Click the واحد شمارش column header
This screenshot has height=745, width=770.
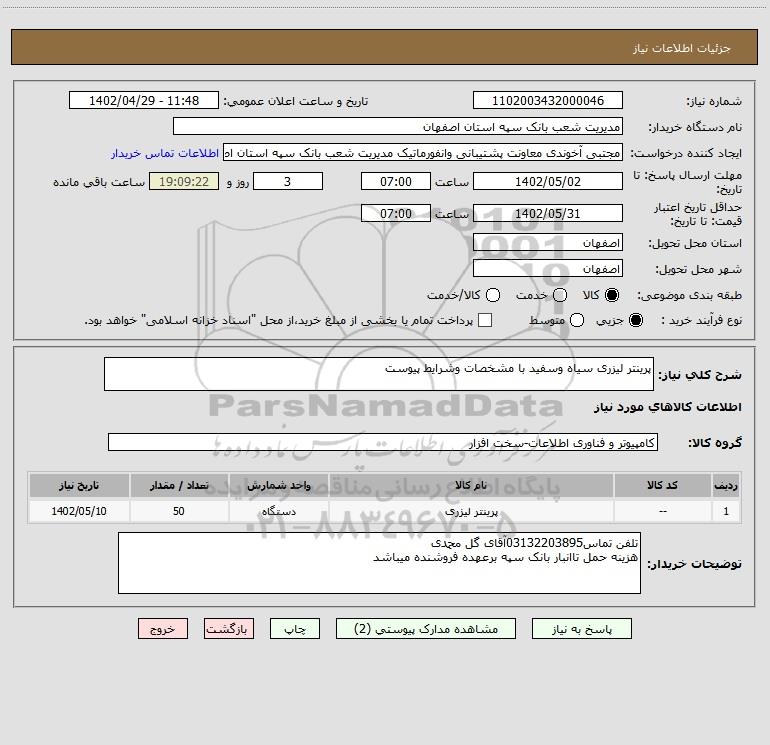pyautogui.click(x=278, y=485)
